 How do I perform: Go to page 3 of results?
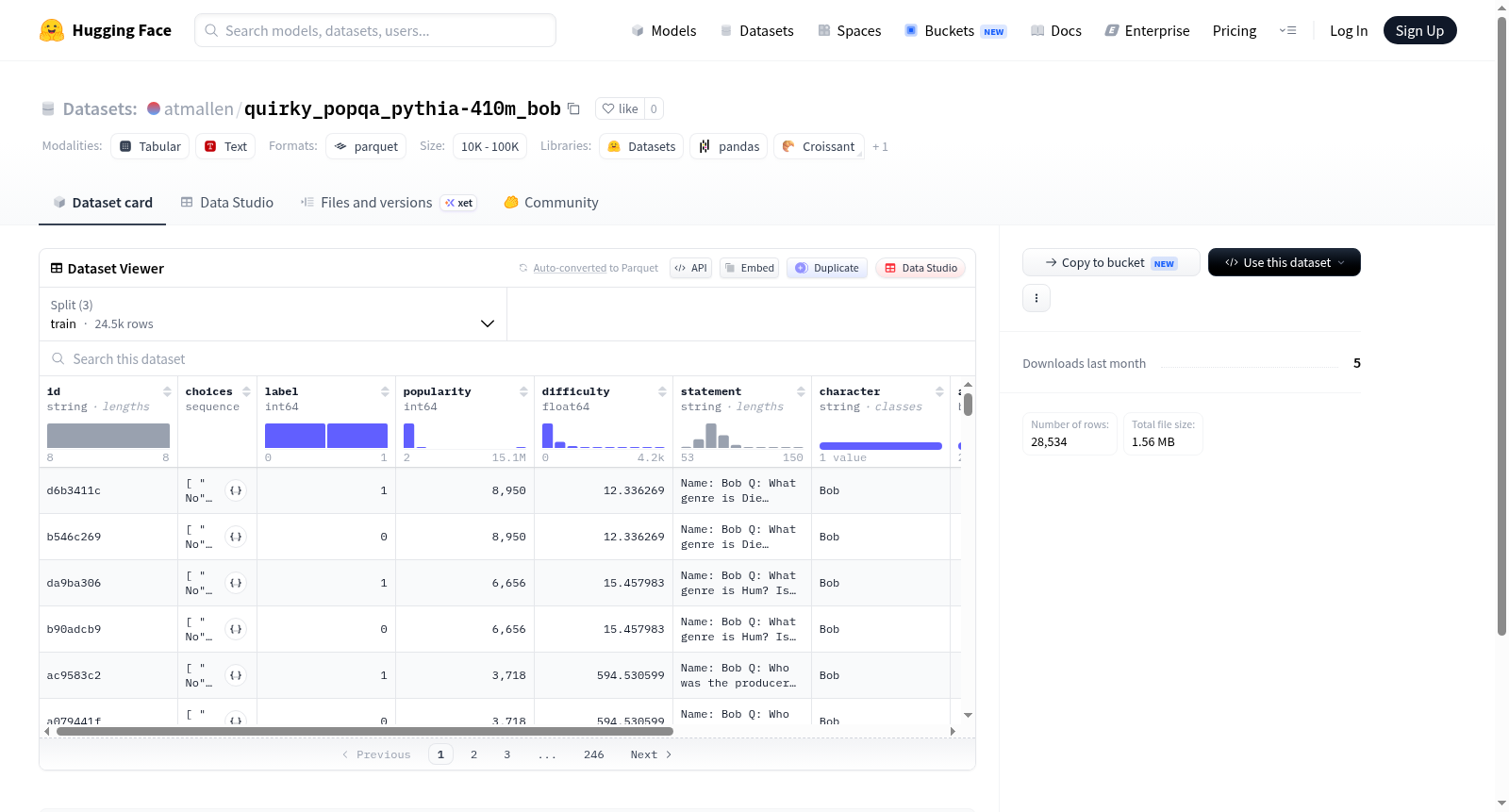point(506,754)
